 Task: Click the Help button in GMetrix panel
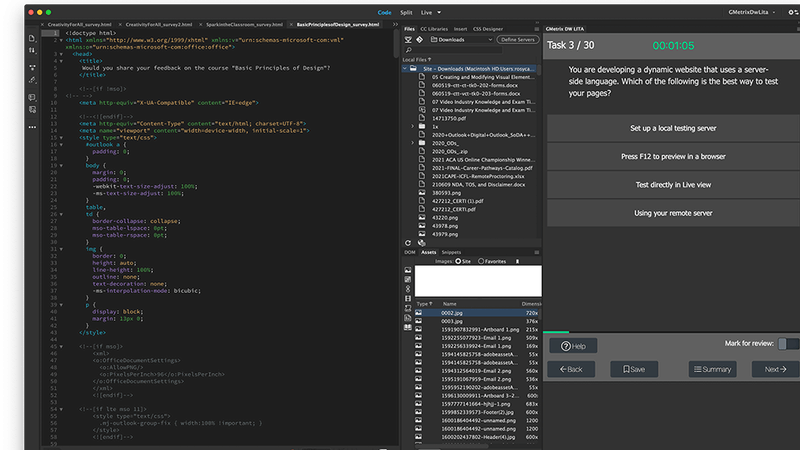tap(573, 346)
